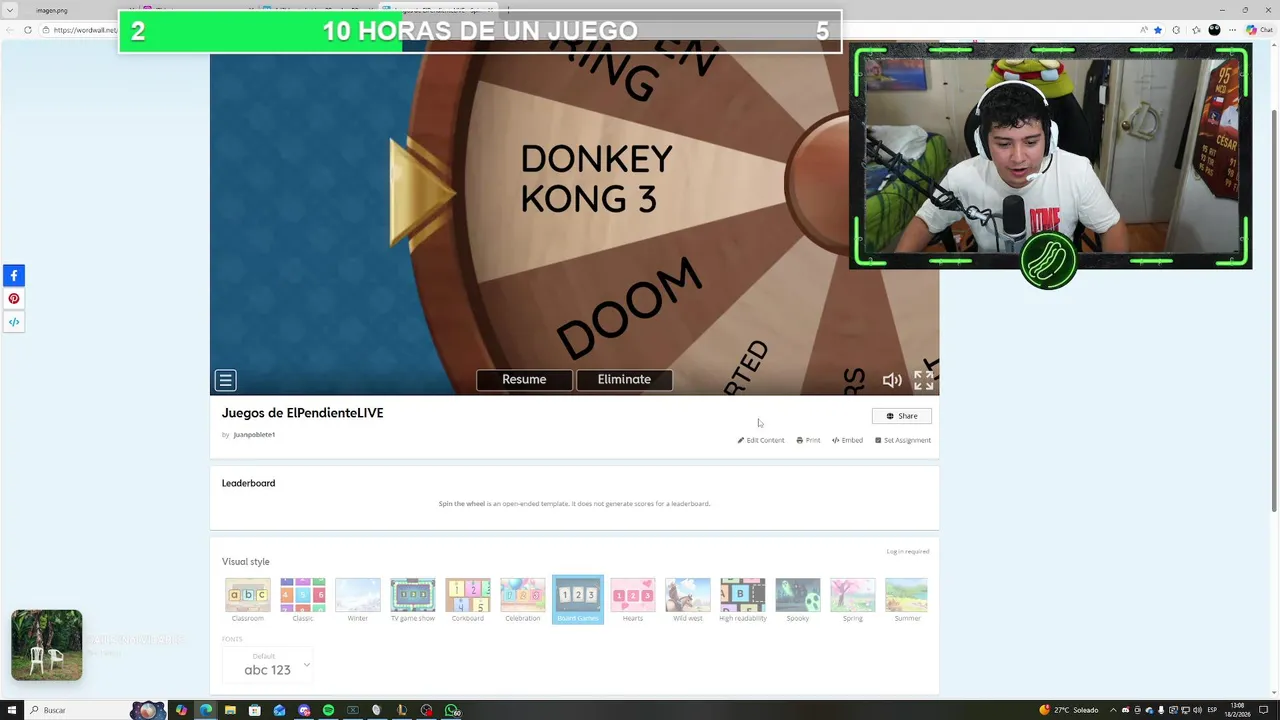Open the Windows Start menu
Viewport: 1280px width, 720px height.
pyautogui.click(x=12, y=710)
